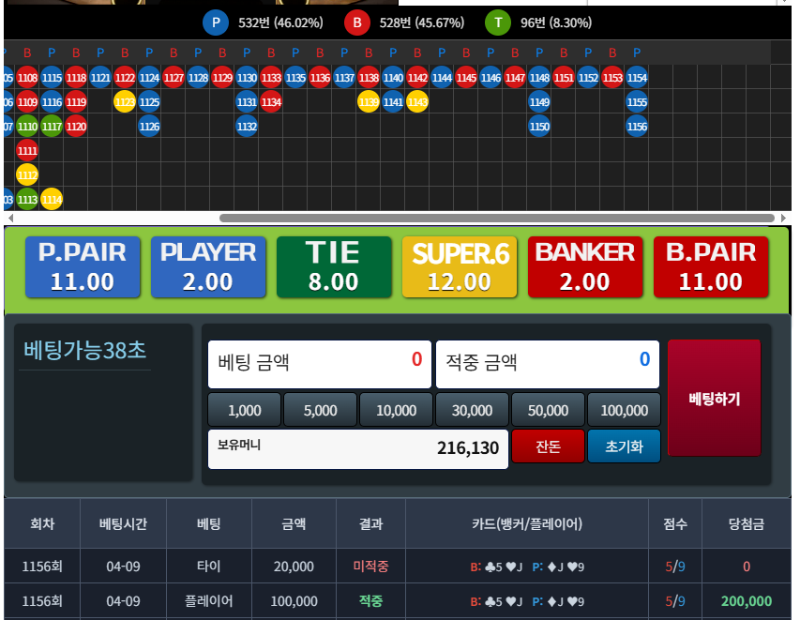This screenshot has height=620, width=800.
Task: Add the 10,000 chip amount
Action: pos(396,411)
